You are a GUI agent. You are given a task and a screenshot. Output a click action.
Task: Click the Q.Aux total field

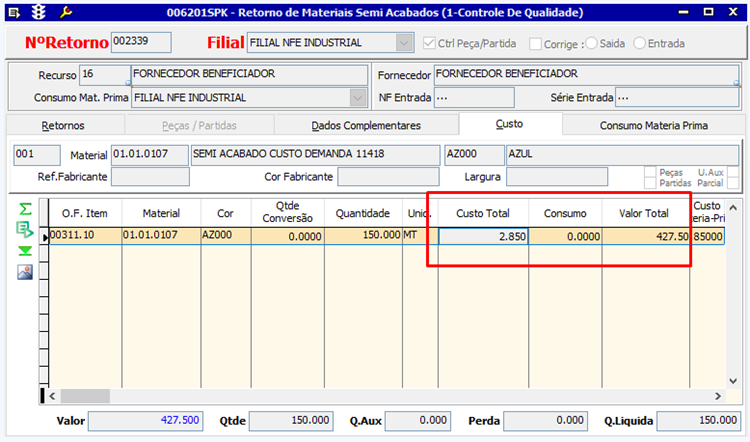tap(418, 421)
